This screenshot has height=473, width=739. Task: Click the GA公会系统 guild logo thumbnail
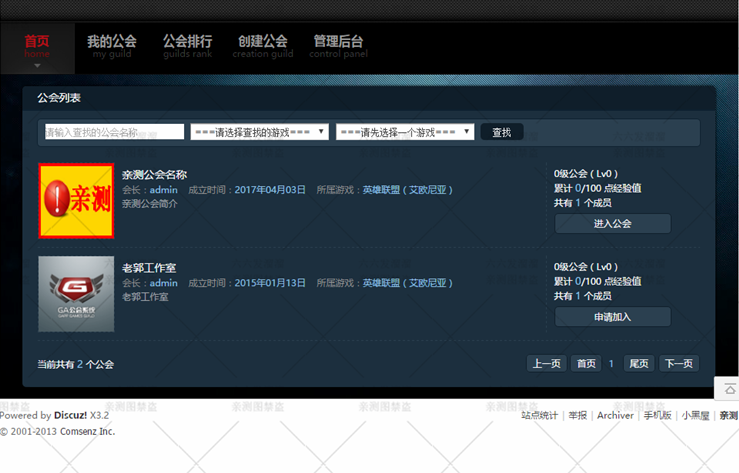coord(76,294)
